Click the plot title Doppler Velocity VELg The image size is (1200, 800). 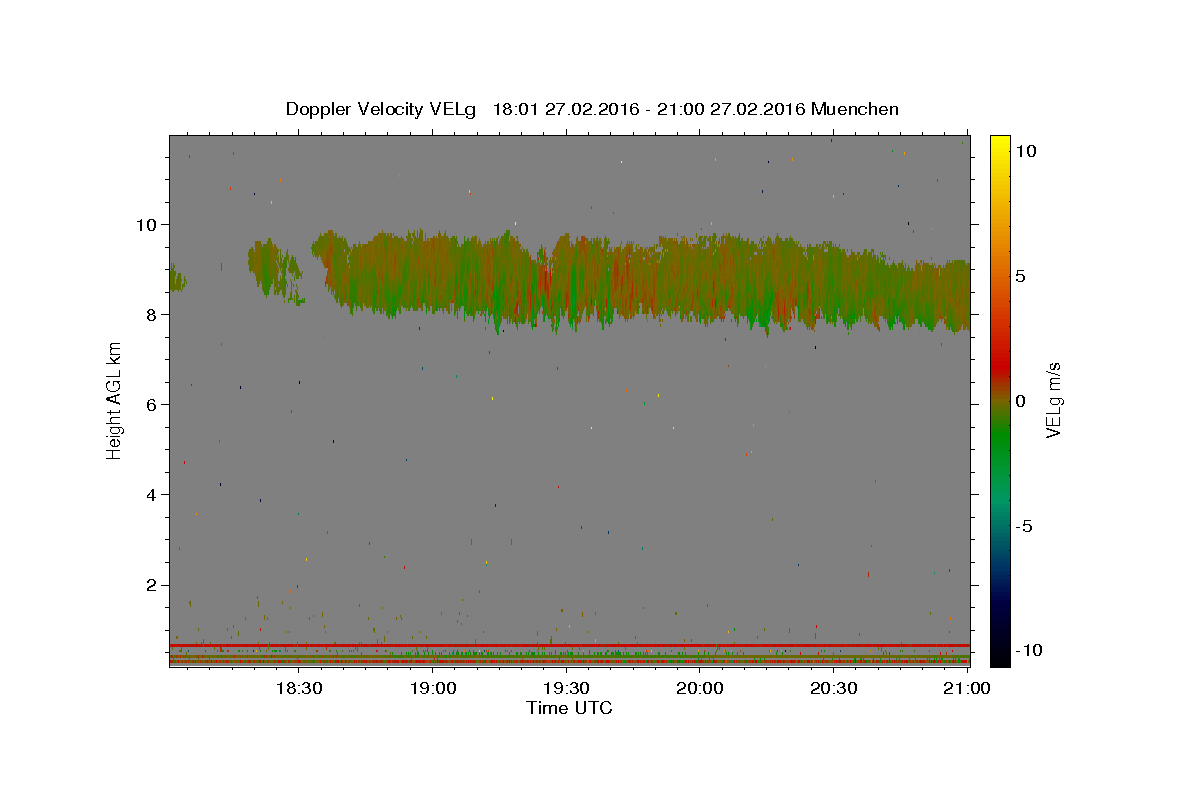pyautogui.click(x=380, y=109)
